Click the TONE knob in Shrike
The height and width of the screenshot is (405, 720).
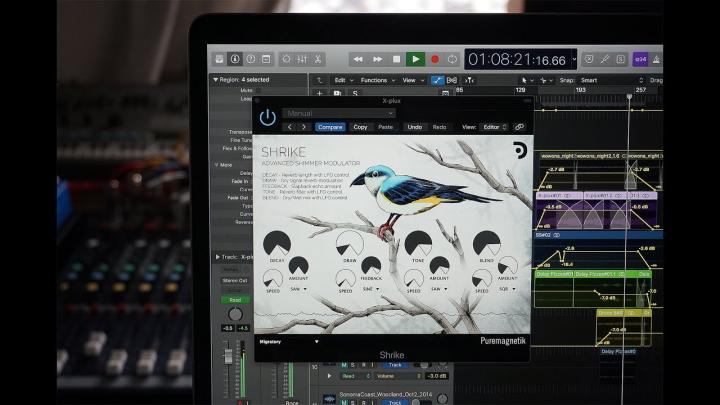pos(418,244)
